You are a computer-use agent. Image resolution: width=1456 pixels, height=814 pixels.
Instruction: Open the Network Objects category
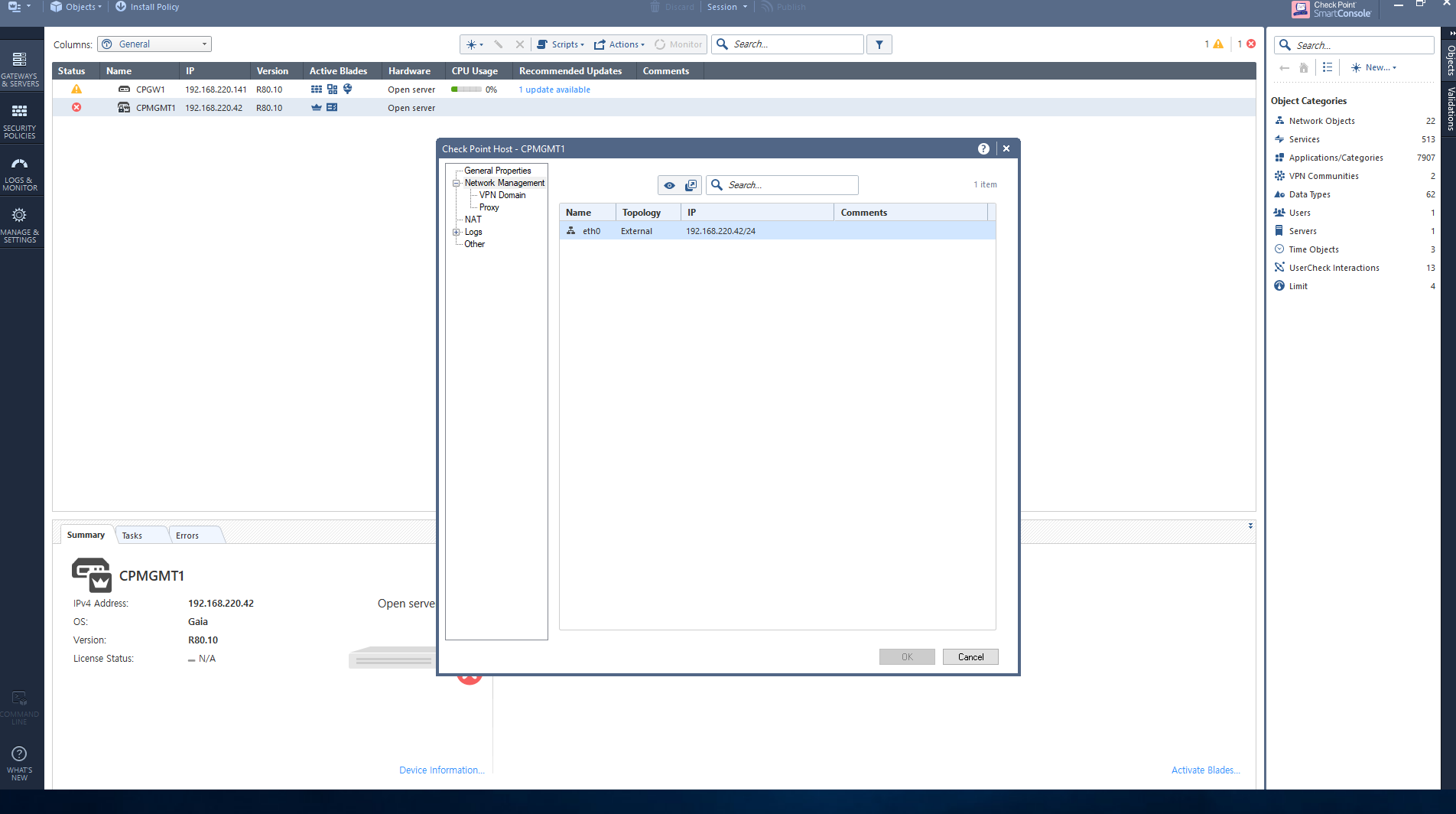(1354, 121)
